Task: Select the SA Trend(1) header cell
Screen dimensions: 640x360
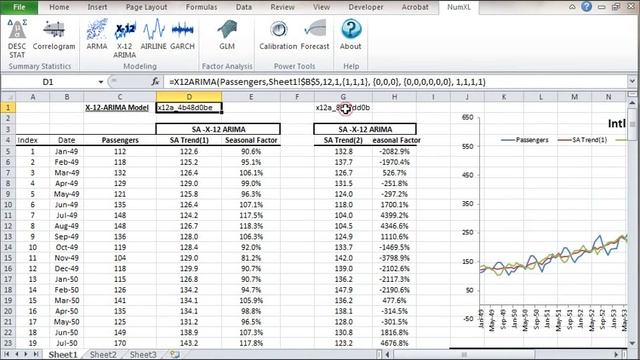Action: [x=189, y=140]
